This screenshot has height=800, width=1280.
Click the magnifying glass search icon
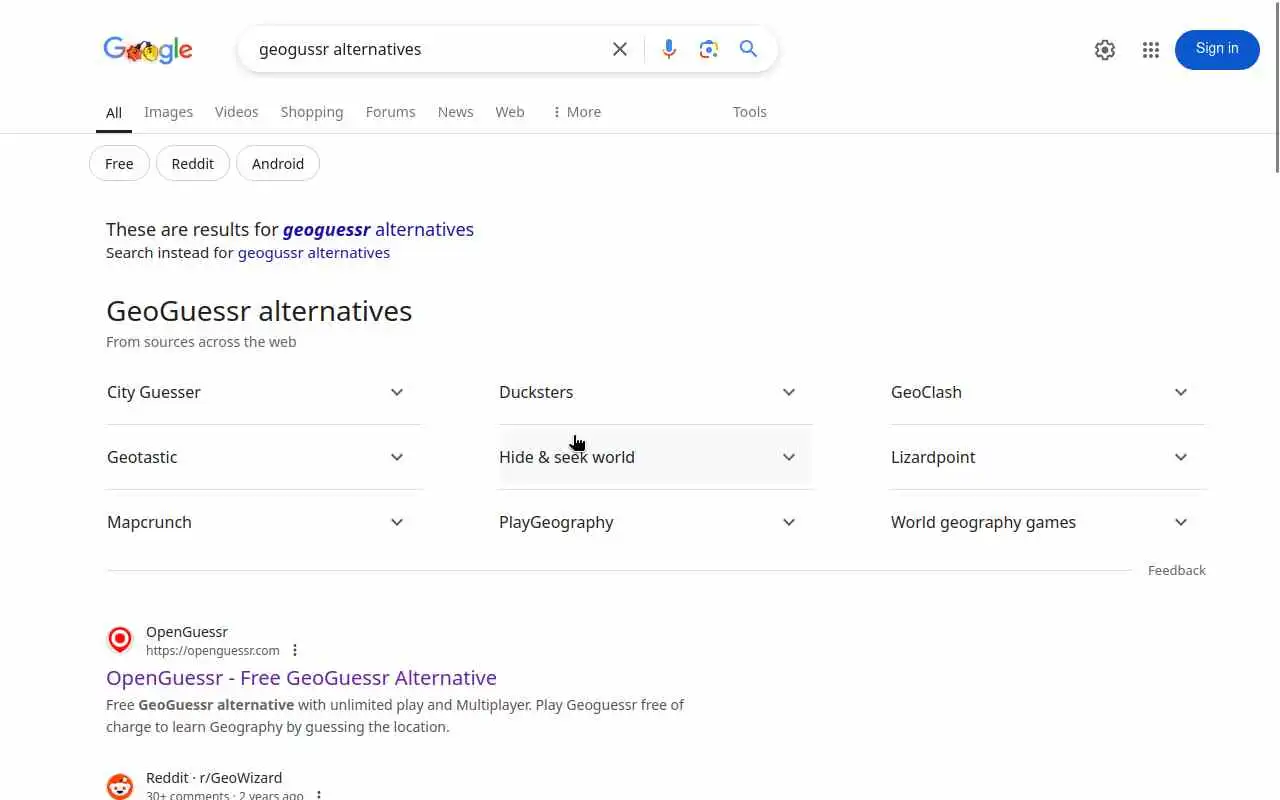coord(748,49)
